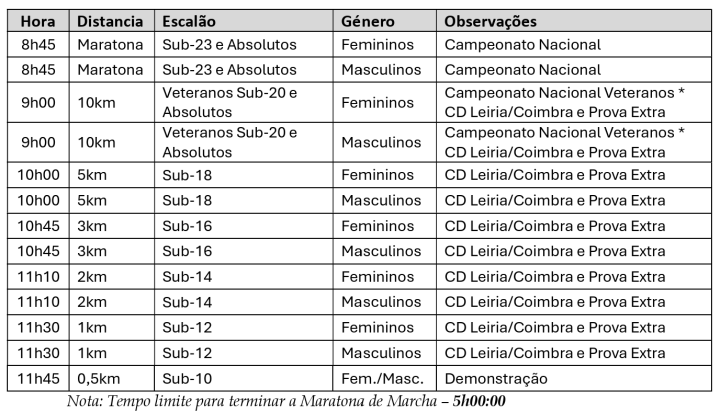Select Masculinos in the Veteranos 10km row
720x413 pixels.
point(381,142)
